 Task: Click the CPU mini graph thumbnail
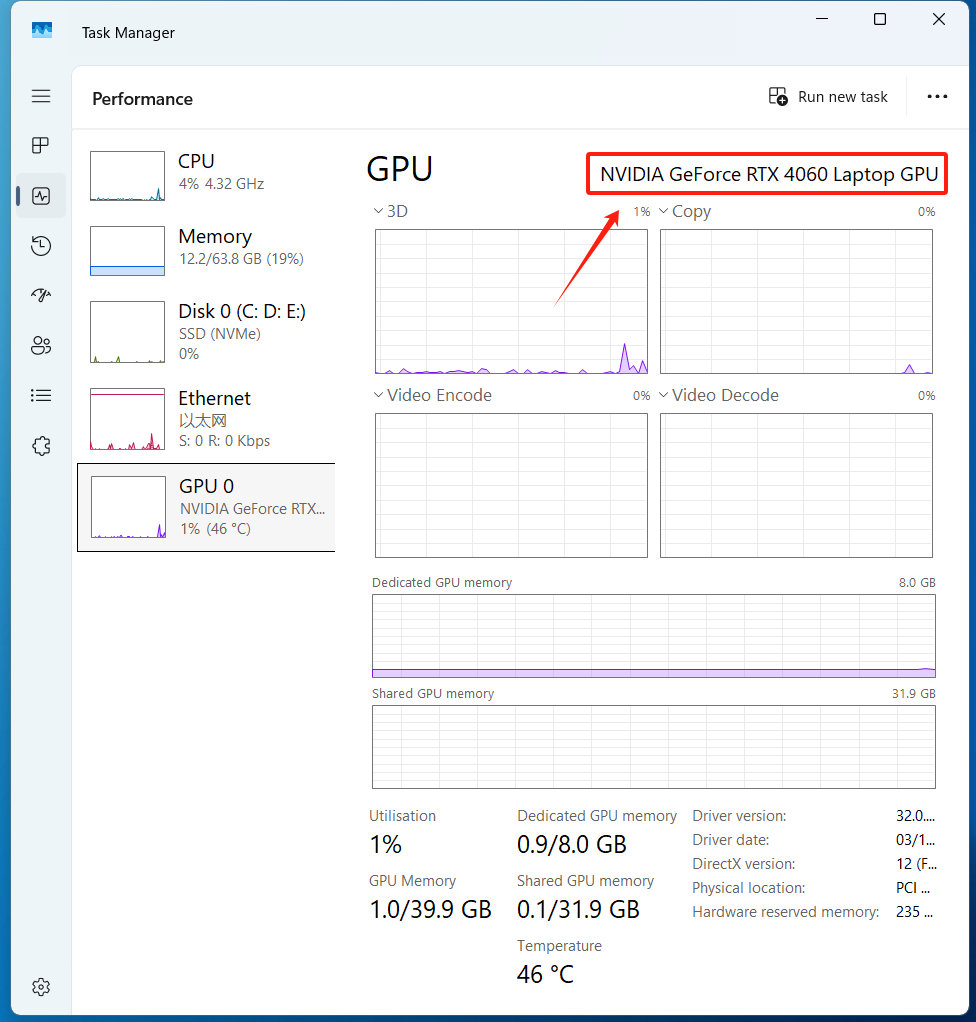[127, 176]
